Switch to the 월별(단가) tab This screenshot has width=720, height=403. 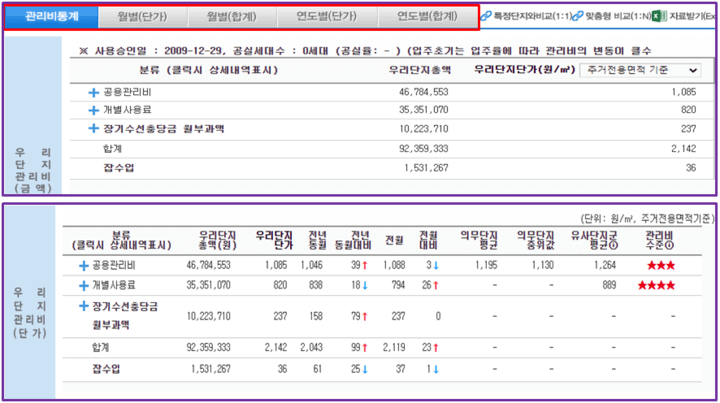142,17
